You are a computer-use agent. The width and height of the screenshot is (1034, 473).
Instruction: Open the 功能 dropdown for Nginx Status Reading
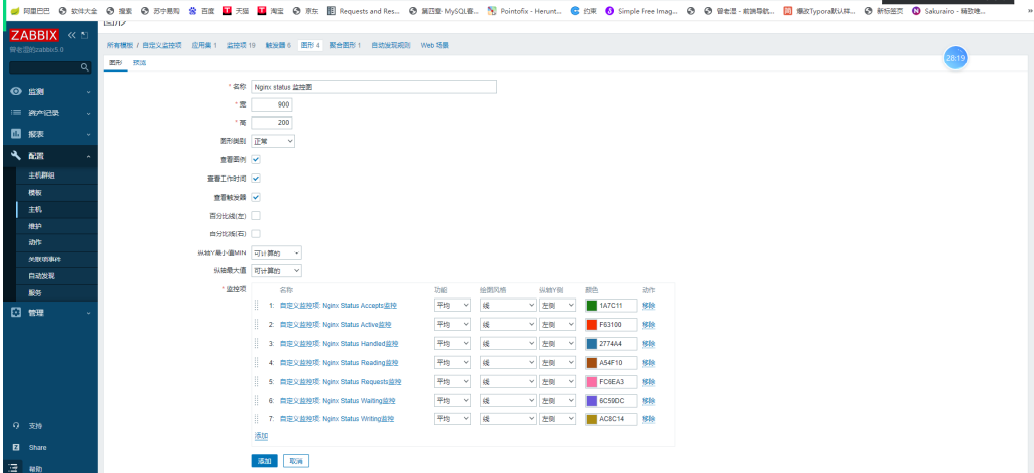click(x=452, y=362)
